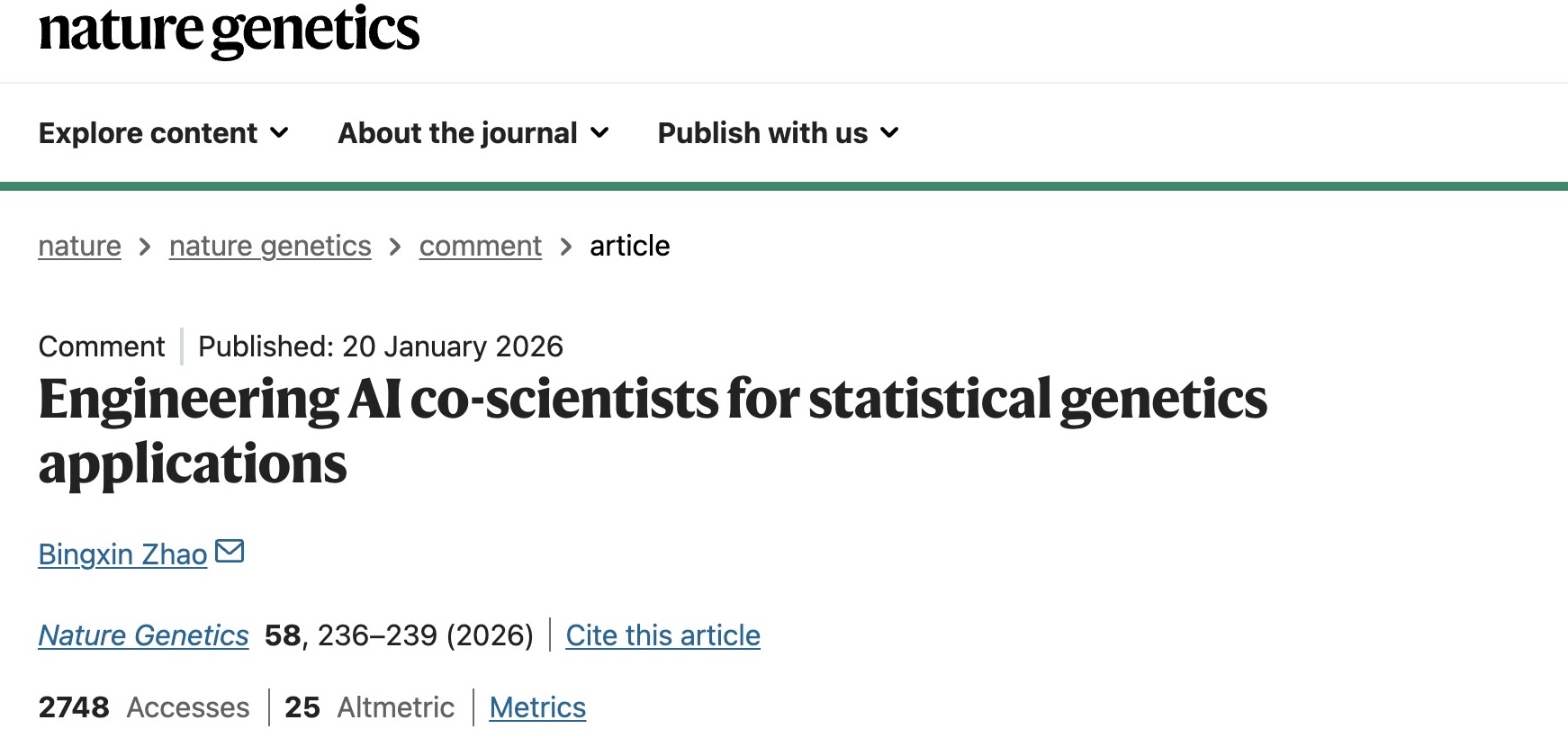Click the arrow separator after the nature breadcrumb
The width and height of the screenshot is (1568, 756).
click(x=144, y=246)
